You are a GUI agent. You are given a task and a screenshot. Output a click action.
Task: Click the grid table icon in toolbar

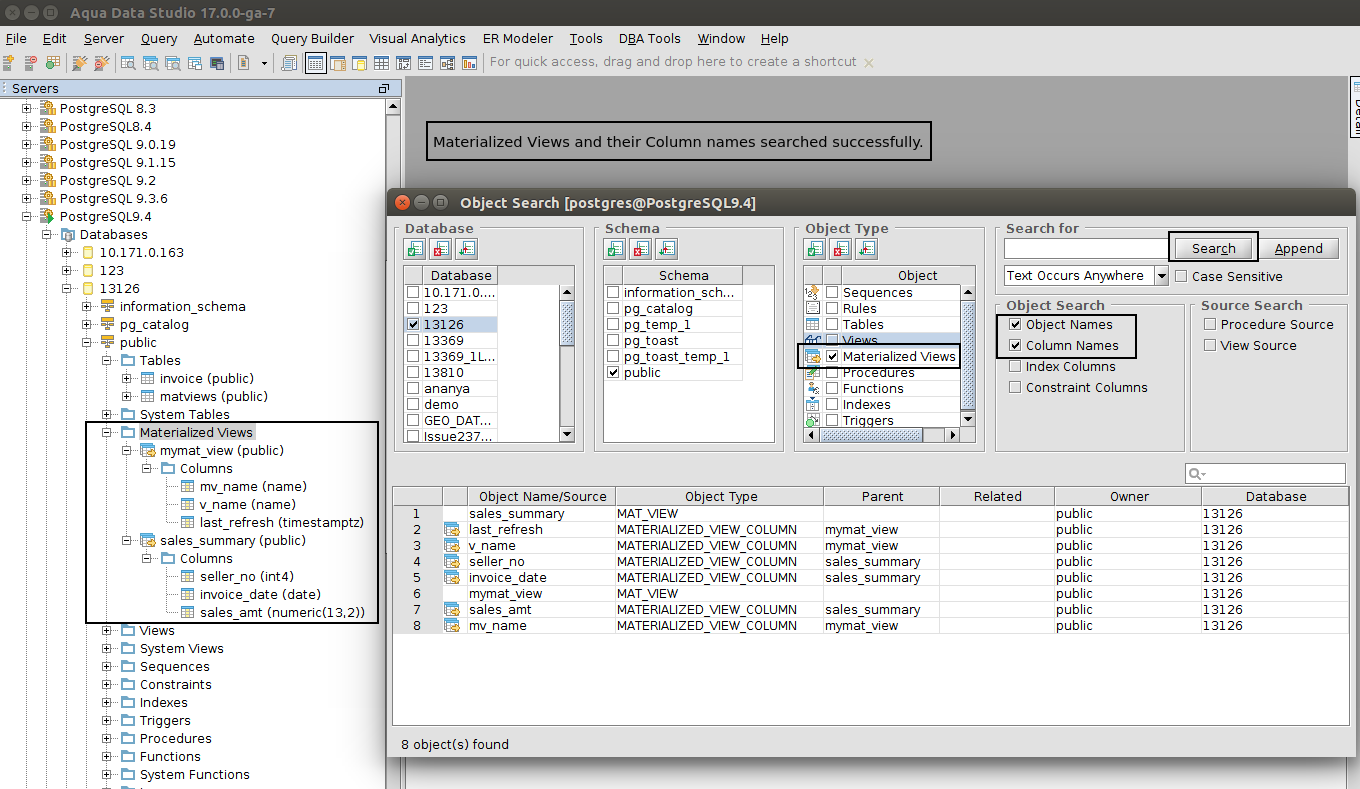tap(381, 63)
